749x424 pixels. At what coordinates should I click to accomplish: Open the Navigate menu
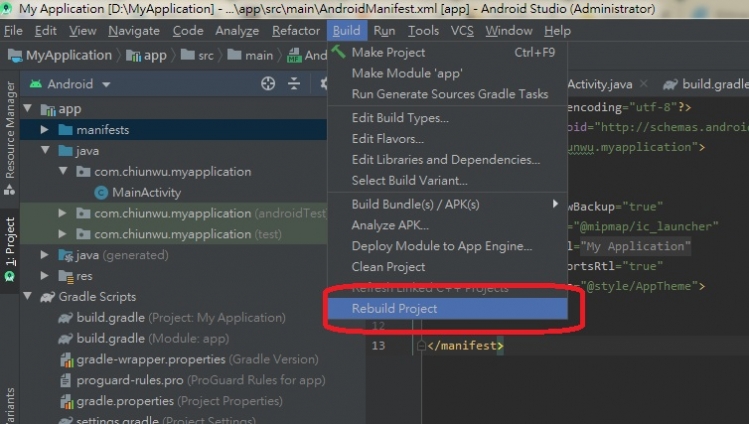click(134, 31)
